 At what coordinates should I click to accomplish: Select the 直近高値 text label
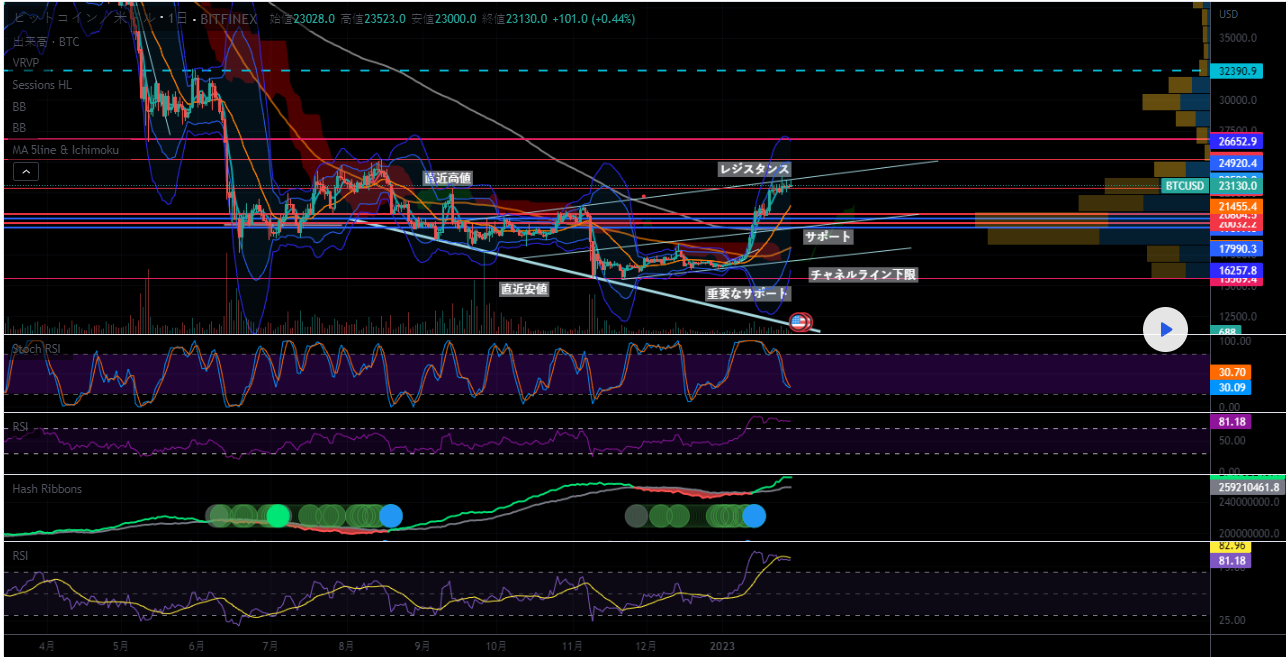447,178
